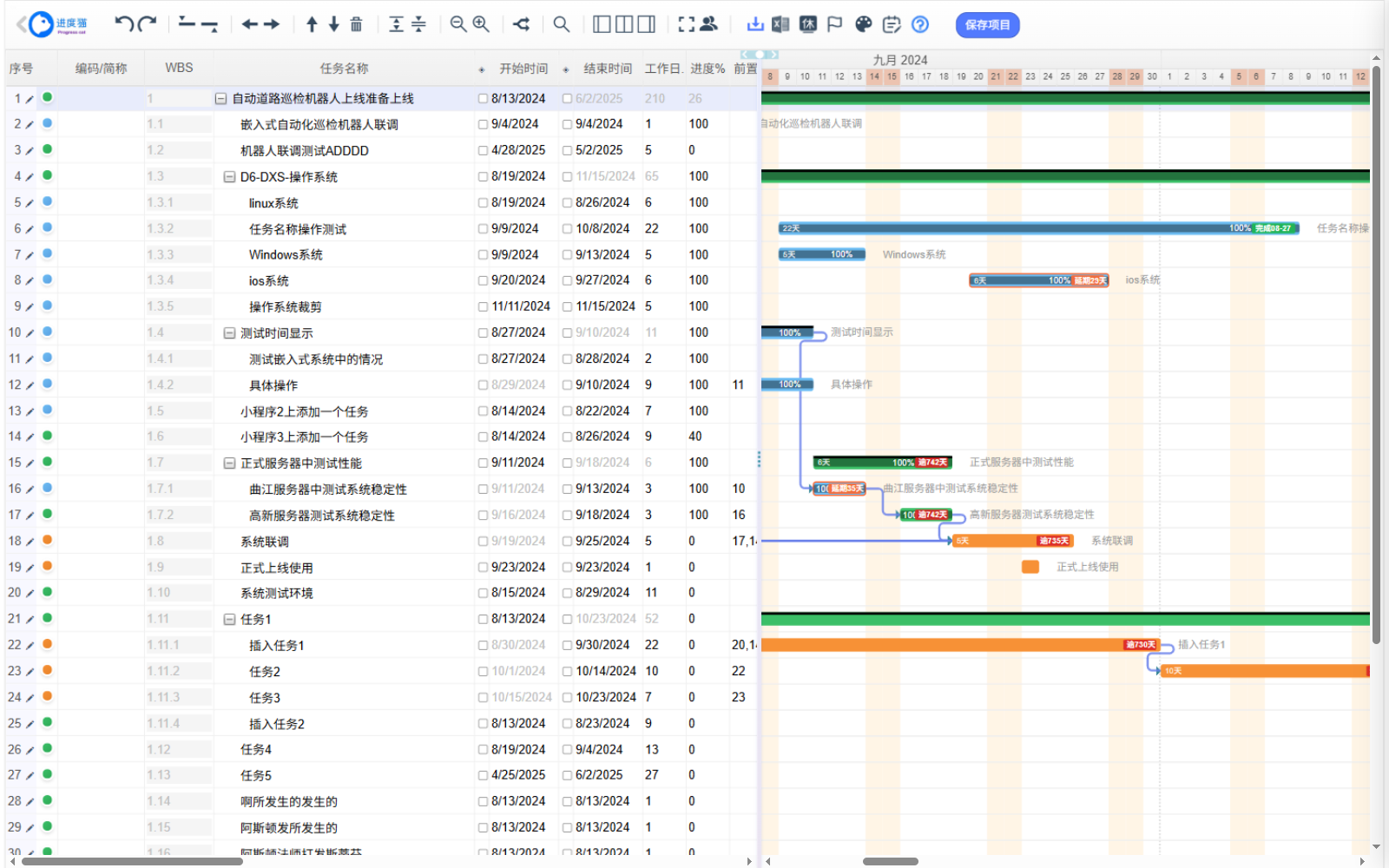Collapse the 任务1 group
This screenshot has height=868, width=1389.
(x=229, y=620)
